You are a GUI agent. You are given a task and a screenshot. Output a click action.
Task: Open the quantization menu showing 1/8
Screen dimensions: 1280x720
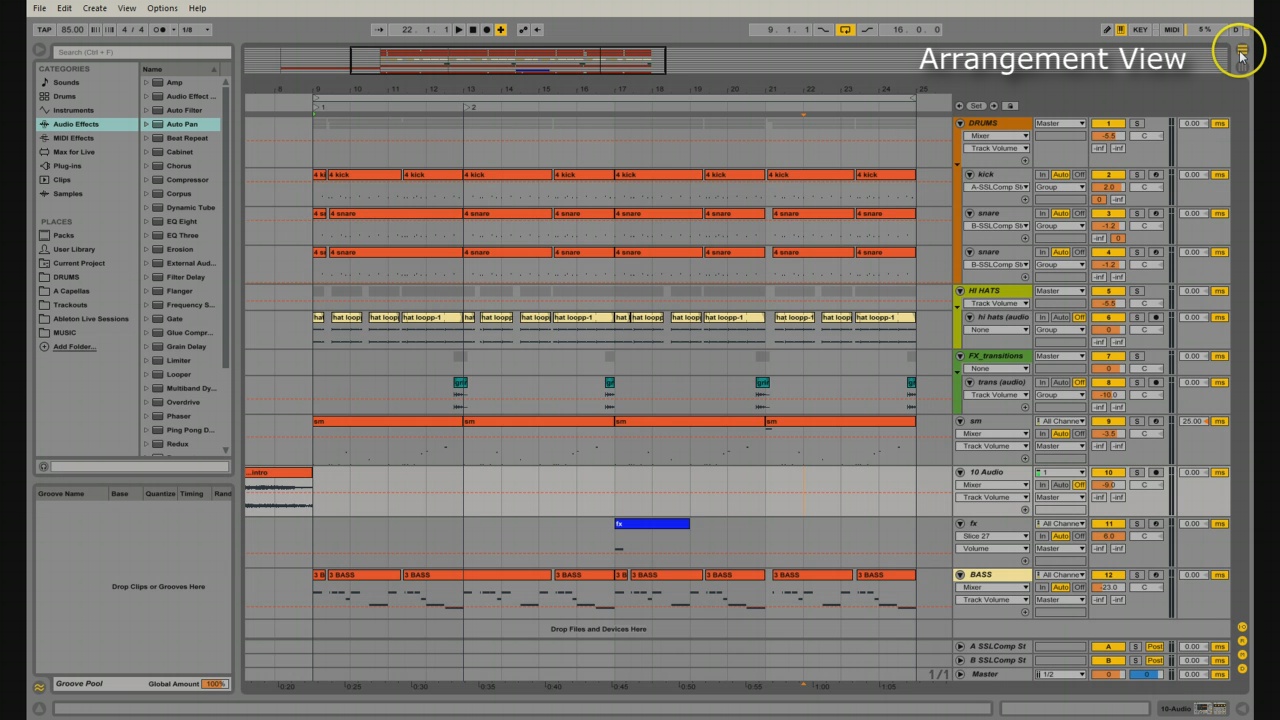(x=194, y=30)
